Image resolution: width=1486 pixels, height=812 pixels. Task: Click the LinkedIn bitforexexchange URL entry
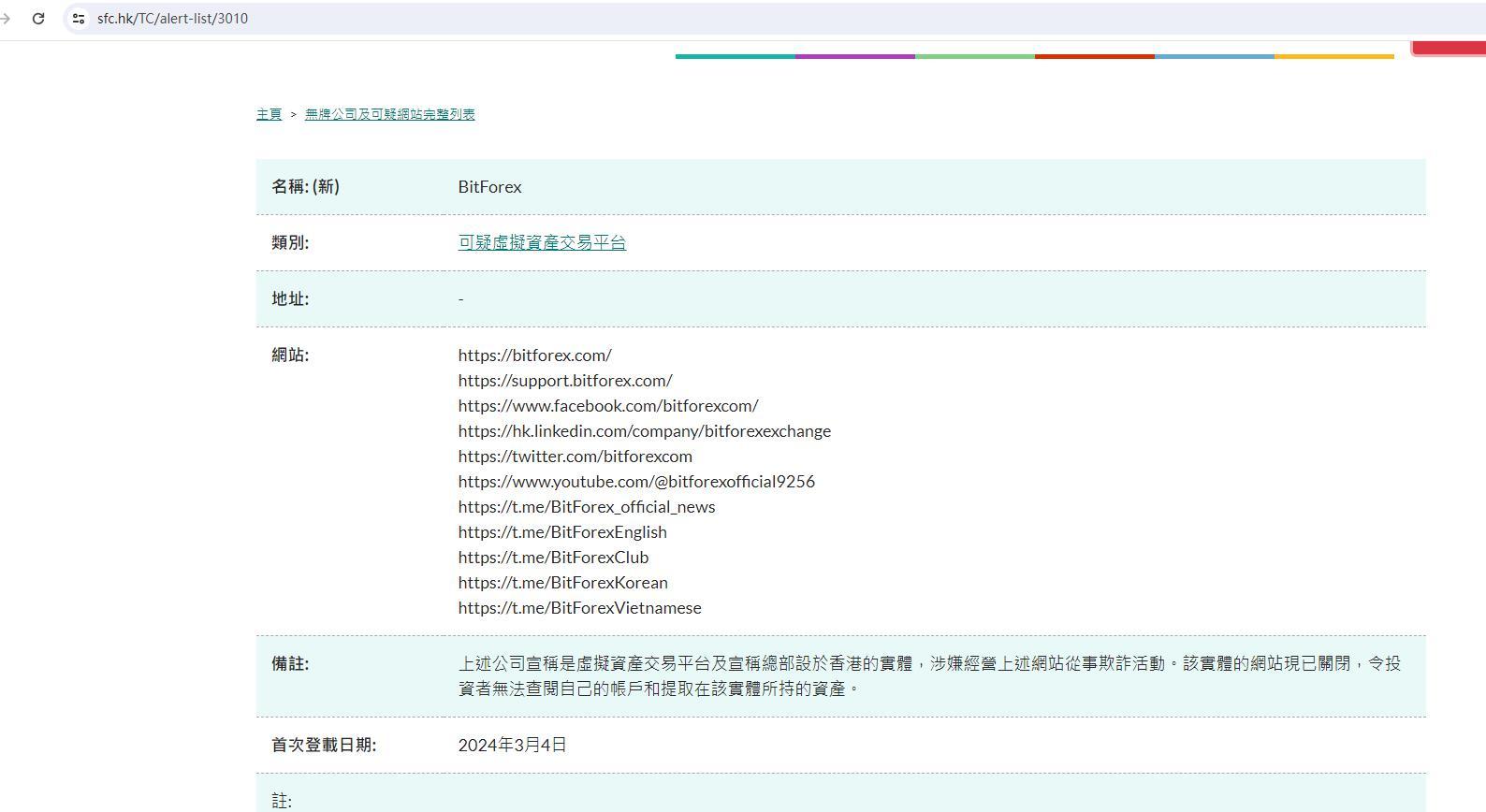coord(644,431)
